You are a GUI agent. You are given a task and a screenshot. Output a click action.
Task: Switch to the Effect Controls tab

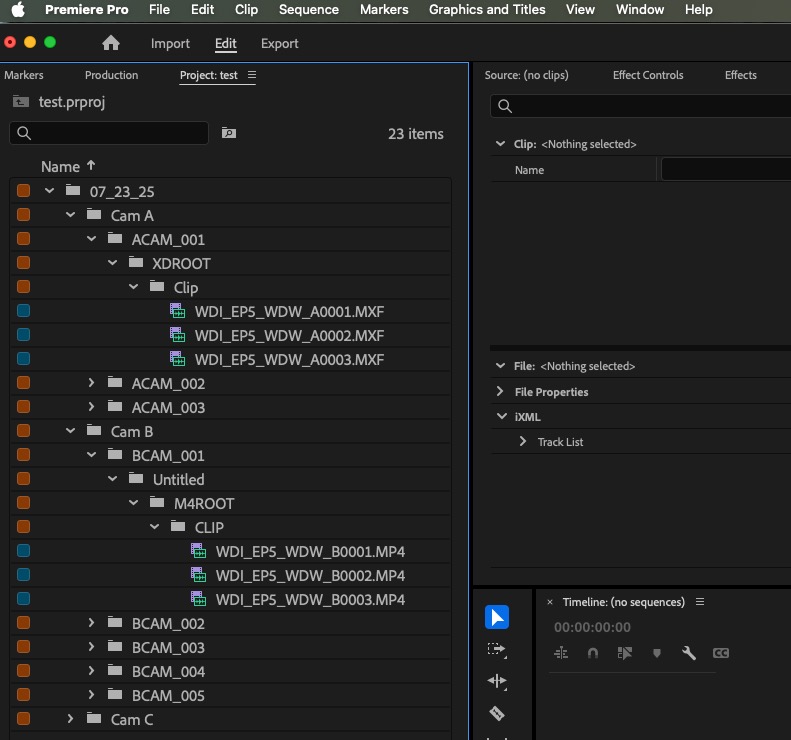click(648, 75)
